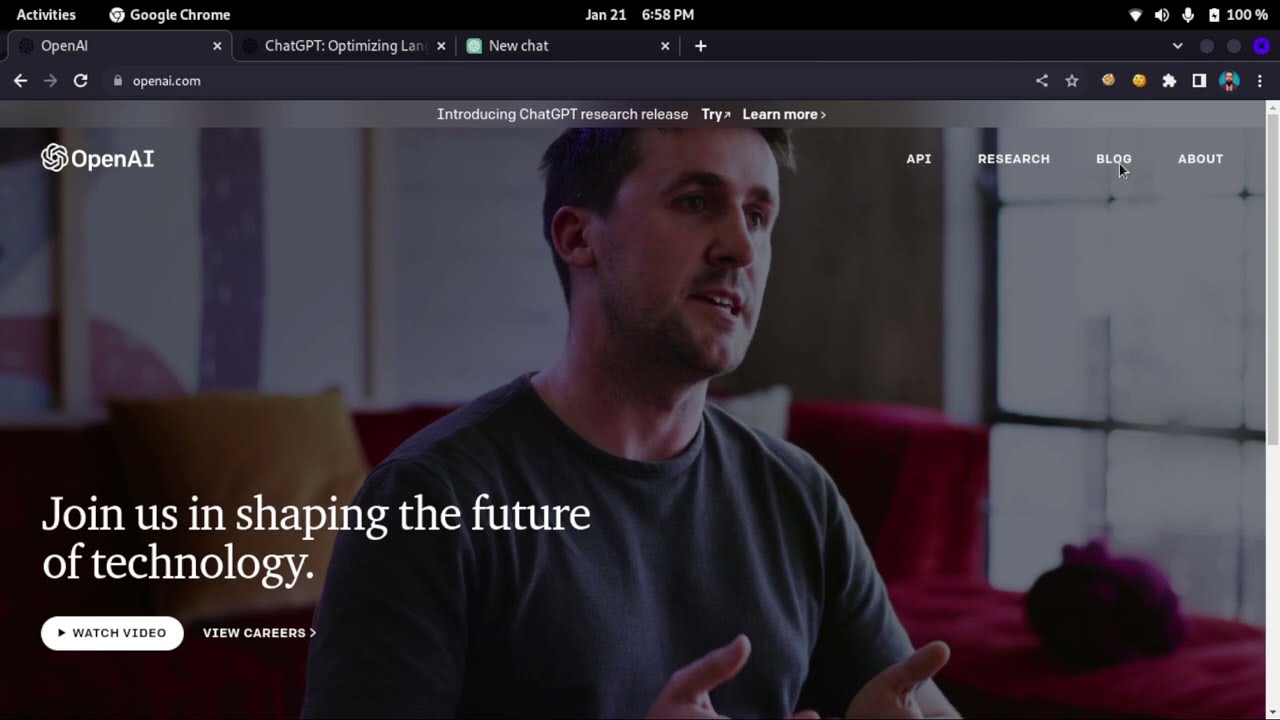Viewport: 1280px width, 720px height.
Task: Click the Try link in banner
Action: pyautogui.click(x=716, y=114)
